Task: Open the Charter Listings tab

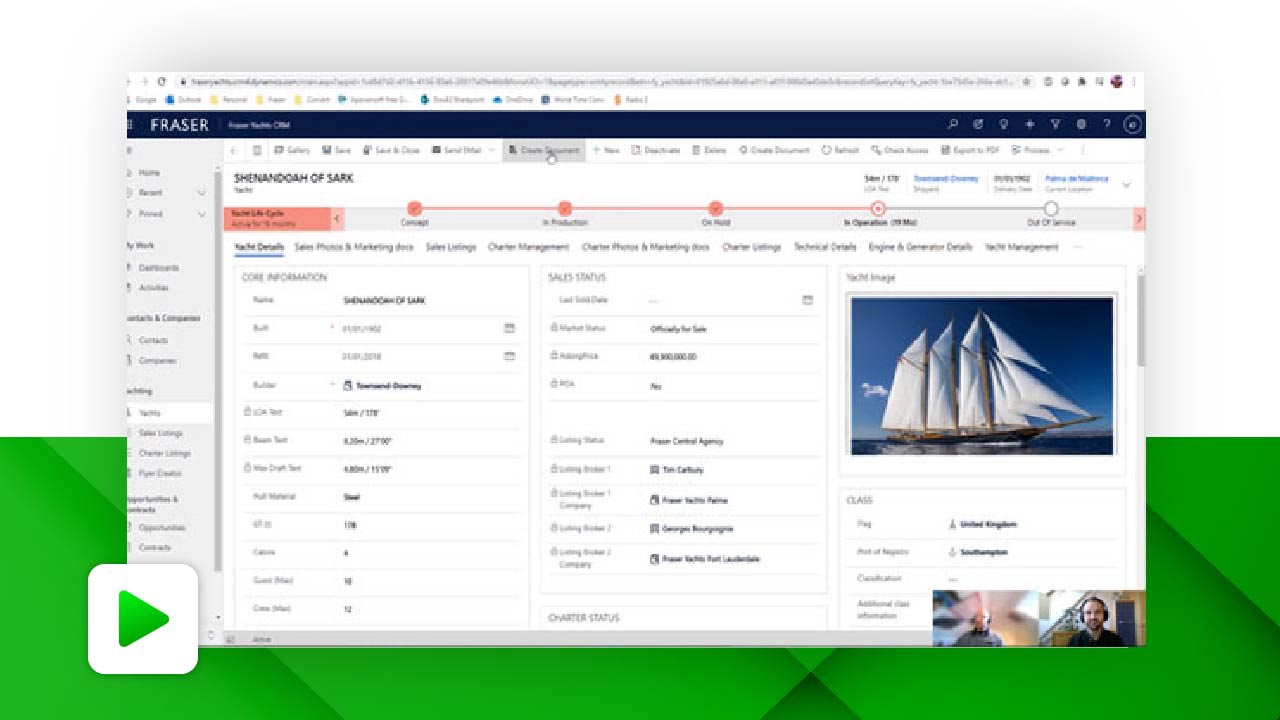Action: point(752,247)
